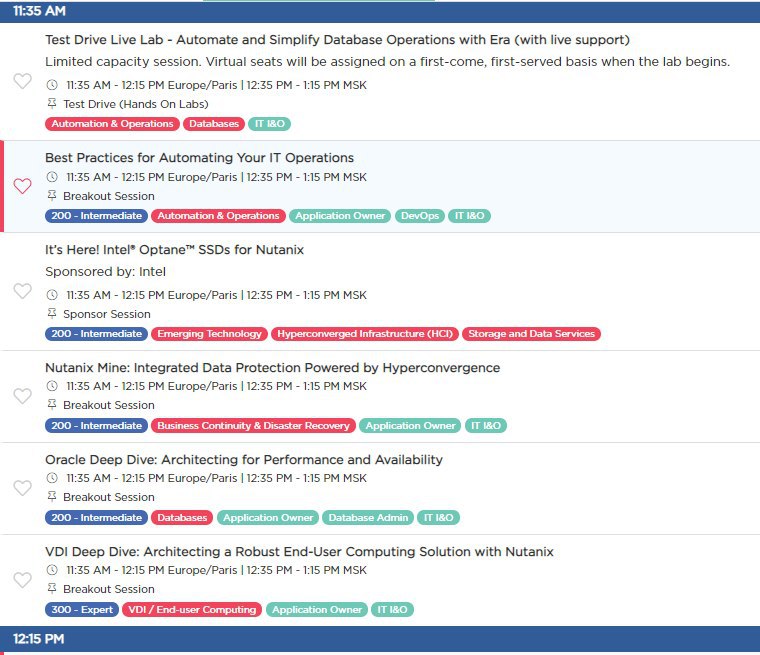Click pin icon beside Nutanix Mine Breakout Session

pyautogui.click(x=52, y=404)
